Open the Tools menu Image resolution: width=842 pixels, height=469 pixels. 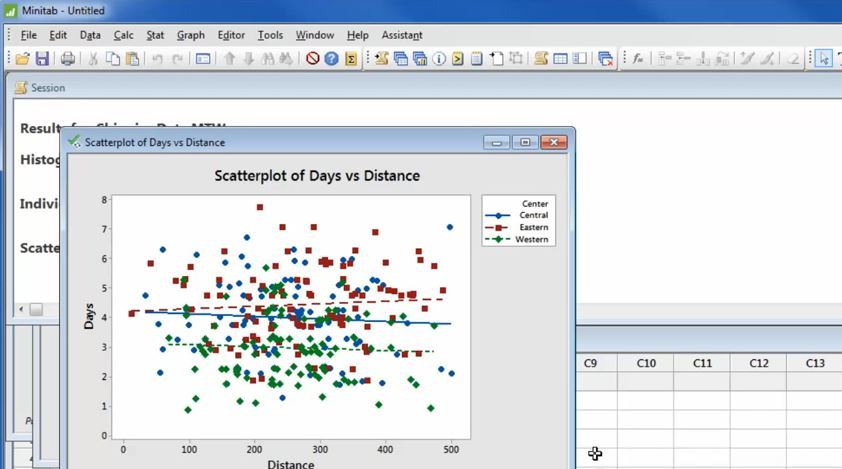point(270,35)
